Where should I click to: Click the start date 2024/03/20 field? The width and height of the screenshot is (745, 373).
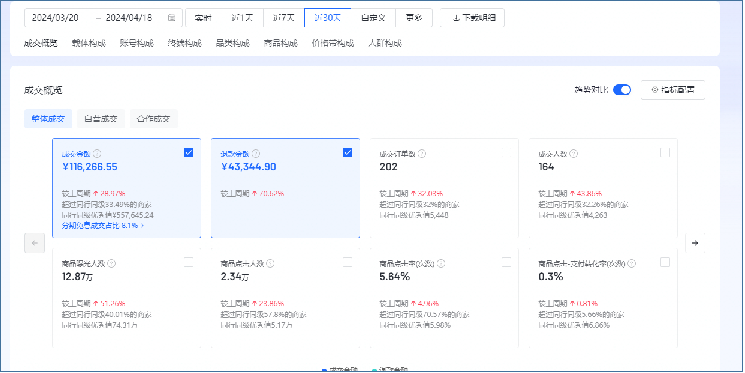pyautogui.click(x=55, y=18)
